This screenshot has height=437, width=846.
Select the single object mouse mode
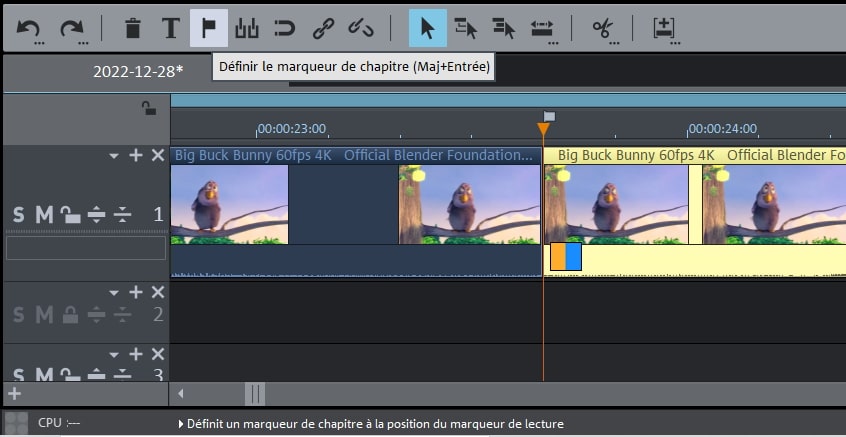click(427, 28)
